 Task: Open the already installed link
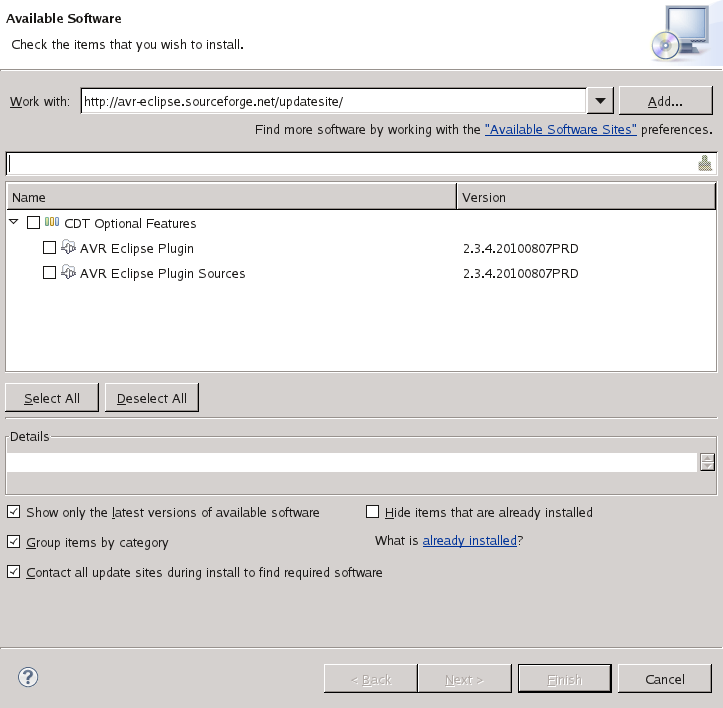click(469, 541)
